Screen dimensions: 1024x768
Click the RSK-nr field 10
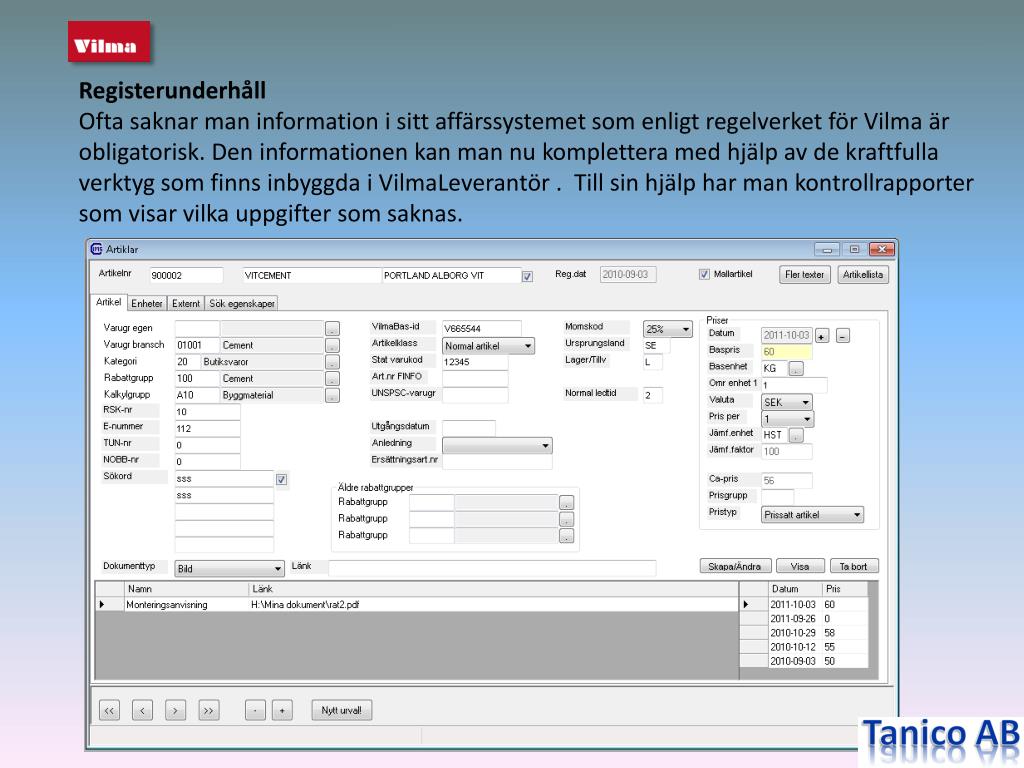(x=207, y=411)
